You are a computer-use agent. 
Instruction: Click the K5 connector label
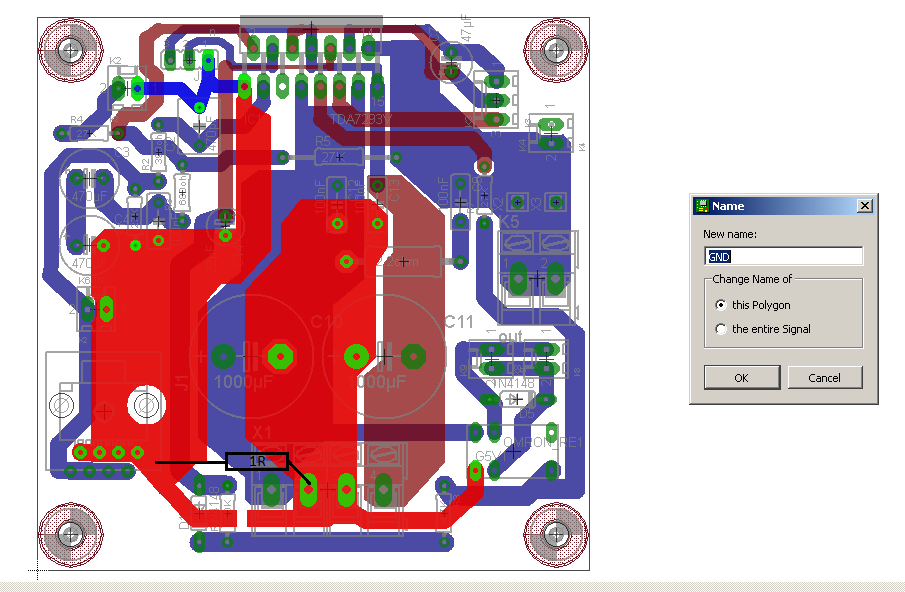click(x=508, y=222)
